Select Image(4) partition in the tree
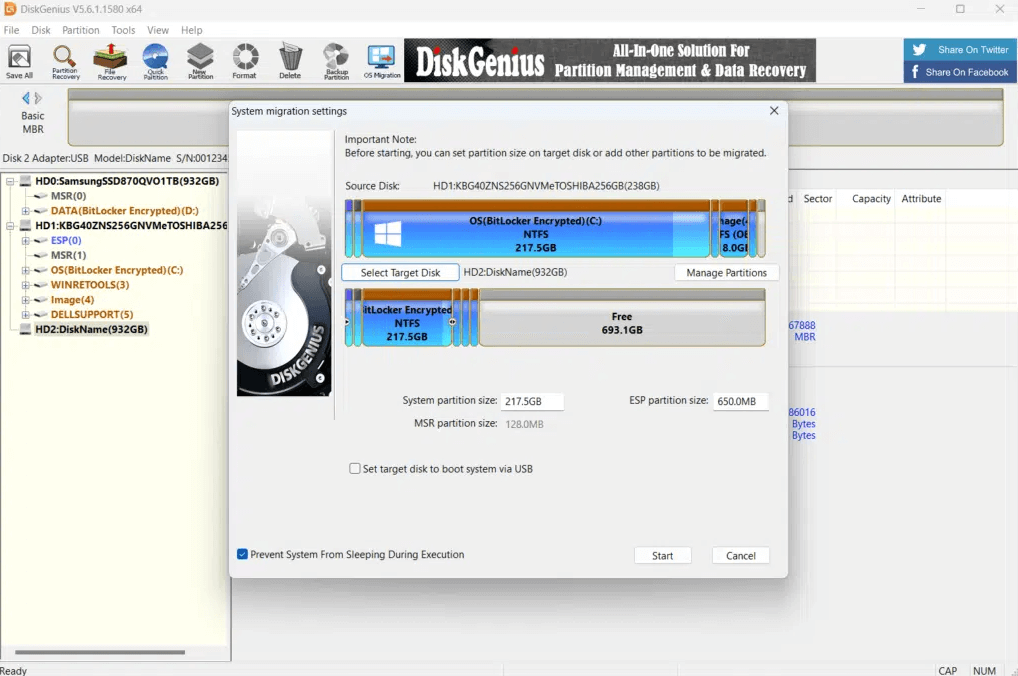This screenshot has height=676, width=1018. (x=72, y=300)
